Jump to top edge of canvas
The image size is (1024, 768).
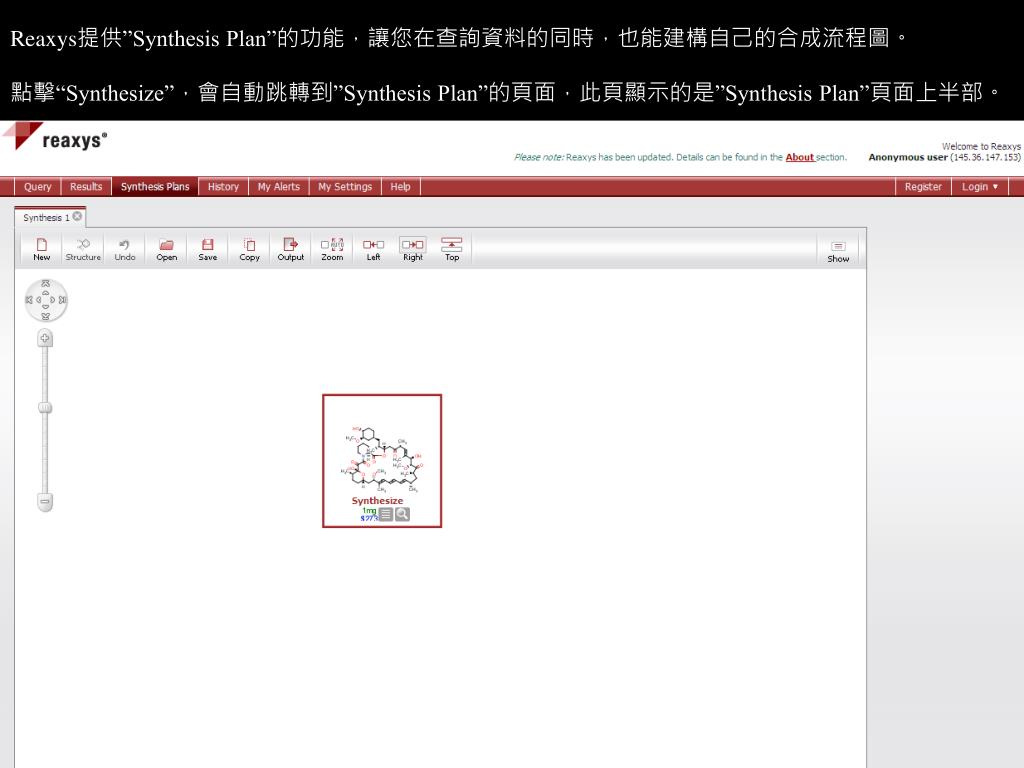click(45, 283)
